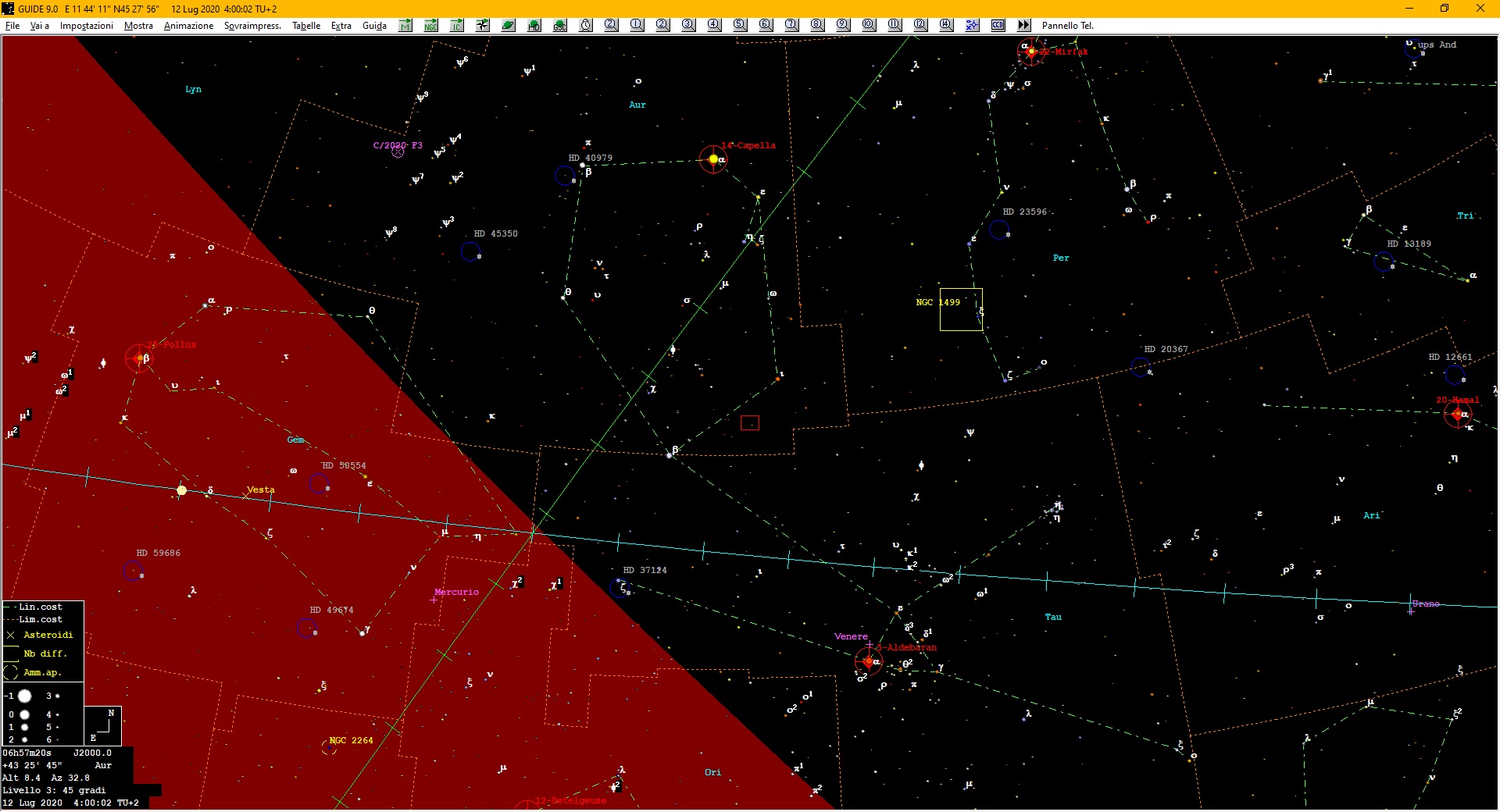Toggle constellation lines toolbar icon
The image size is (1500, 812).
pyautogui.click(x=973, y=25)
